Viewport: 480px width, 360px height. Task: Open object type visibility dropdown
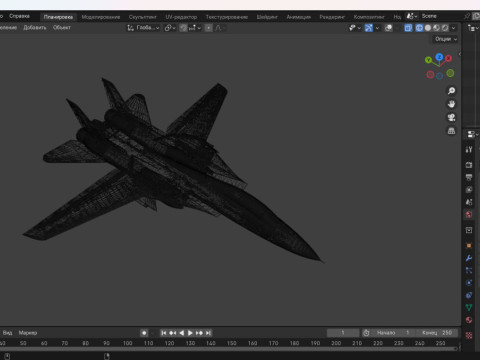tap(355, 28)
